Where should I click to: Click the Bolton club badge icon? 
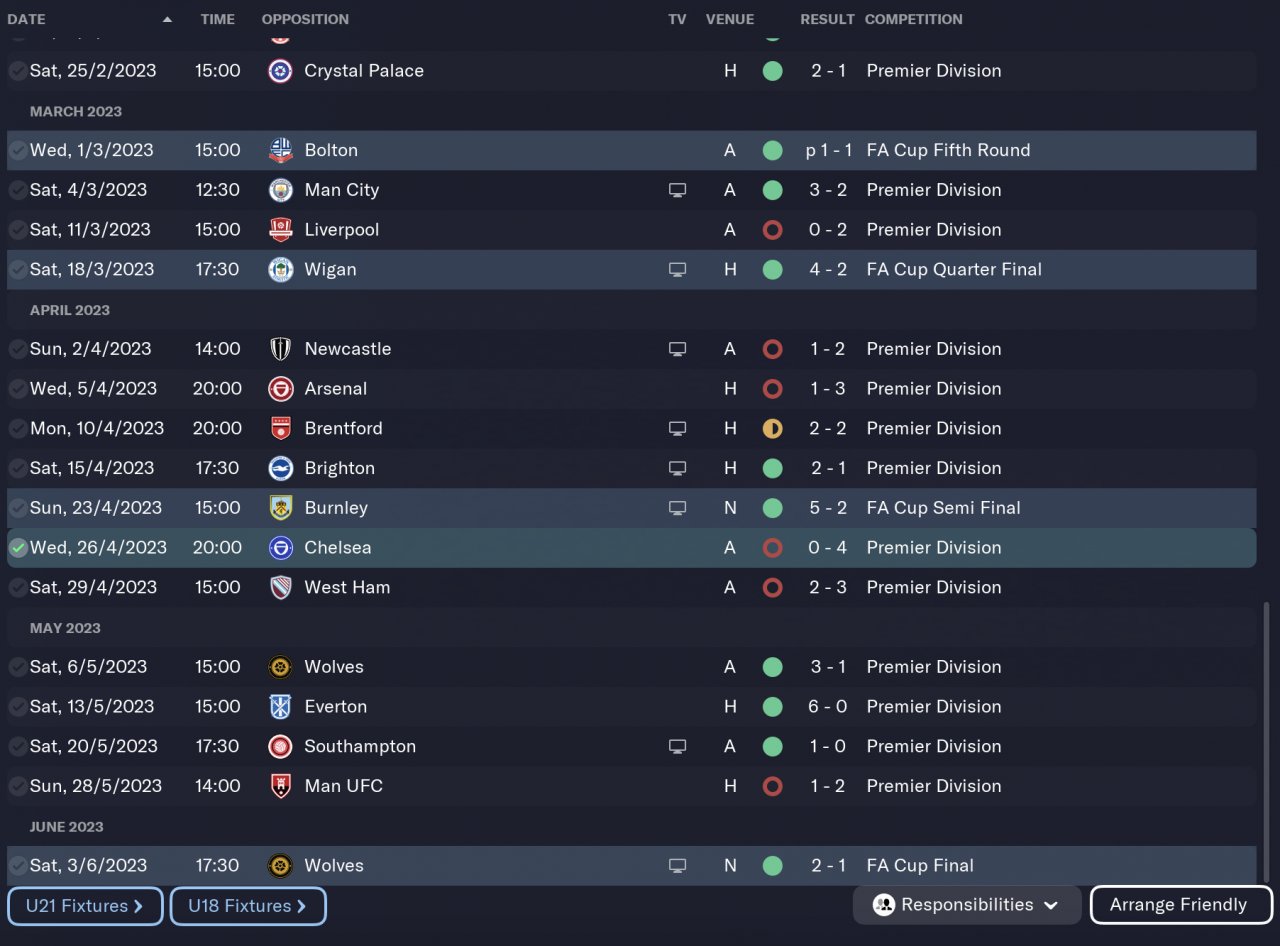281,150
